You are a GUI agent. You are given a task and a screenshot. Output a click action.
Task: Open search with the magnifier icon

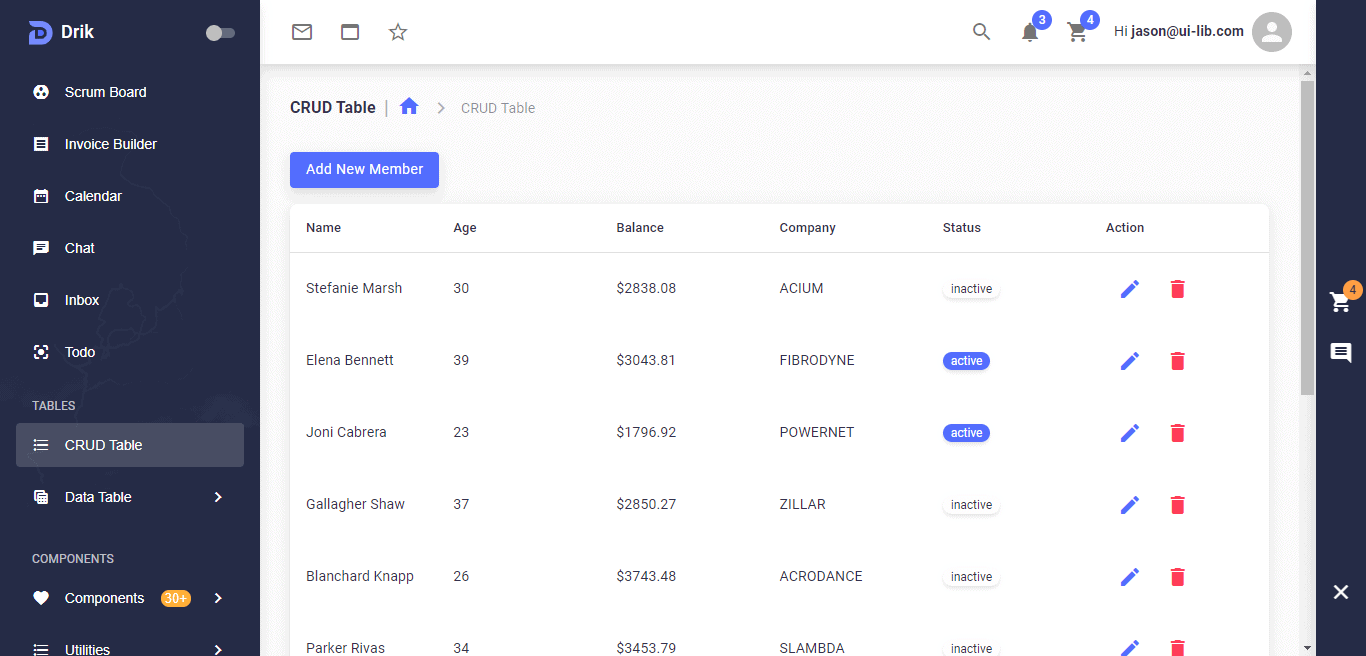click(x=981, y=32)
